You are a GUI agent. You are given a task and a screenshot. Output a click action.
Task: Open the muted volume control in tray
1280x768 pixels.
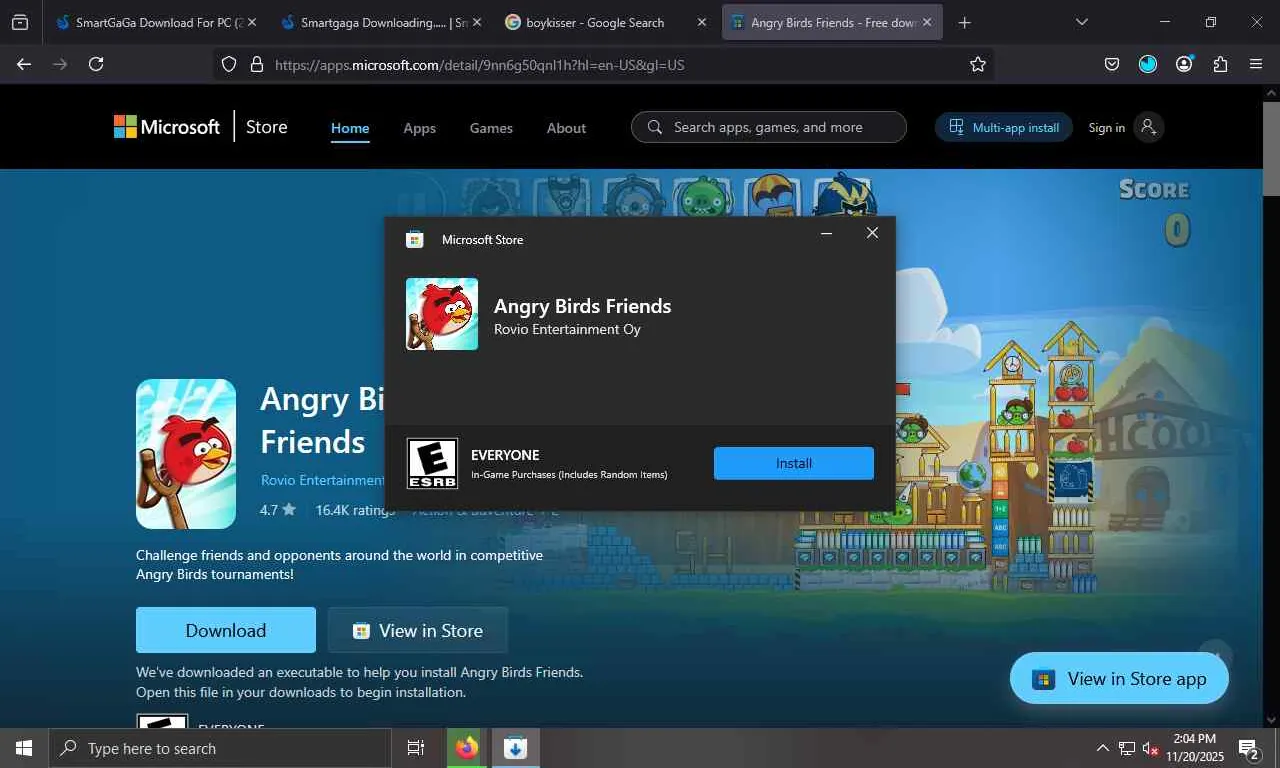1150,748
